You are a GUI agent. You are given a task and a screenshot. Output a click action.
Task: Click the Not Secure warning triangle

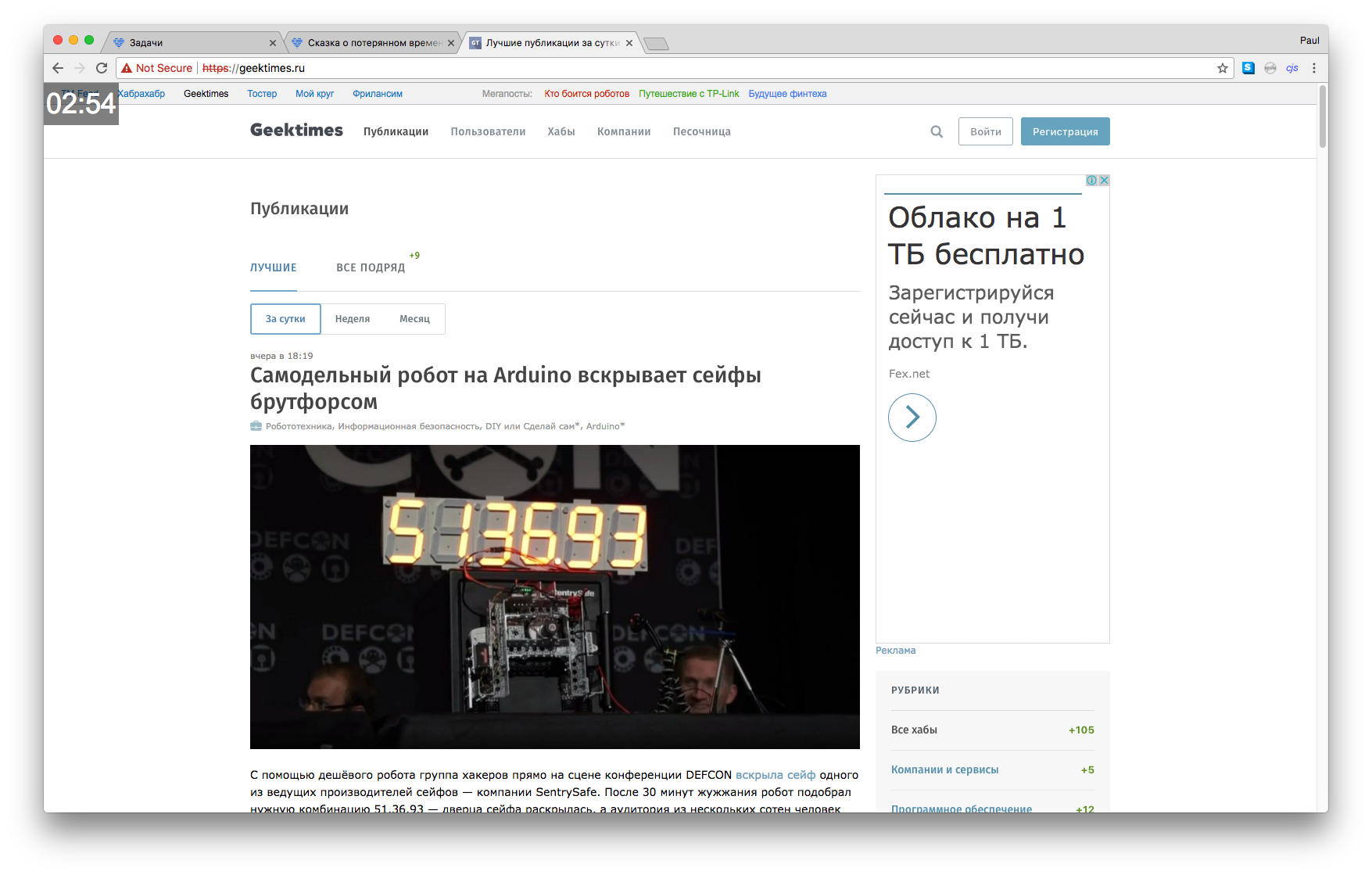tap(127, 68)
